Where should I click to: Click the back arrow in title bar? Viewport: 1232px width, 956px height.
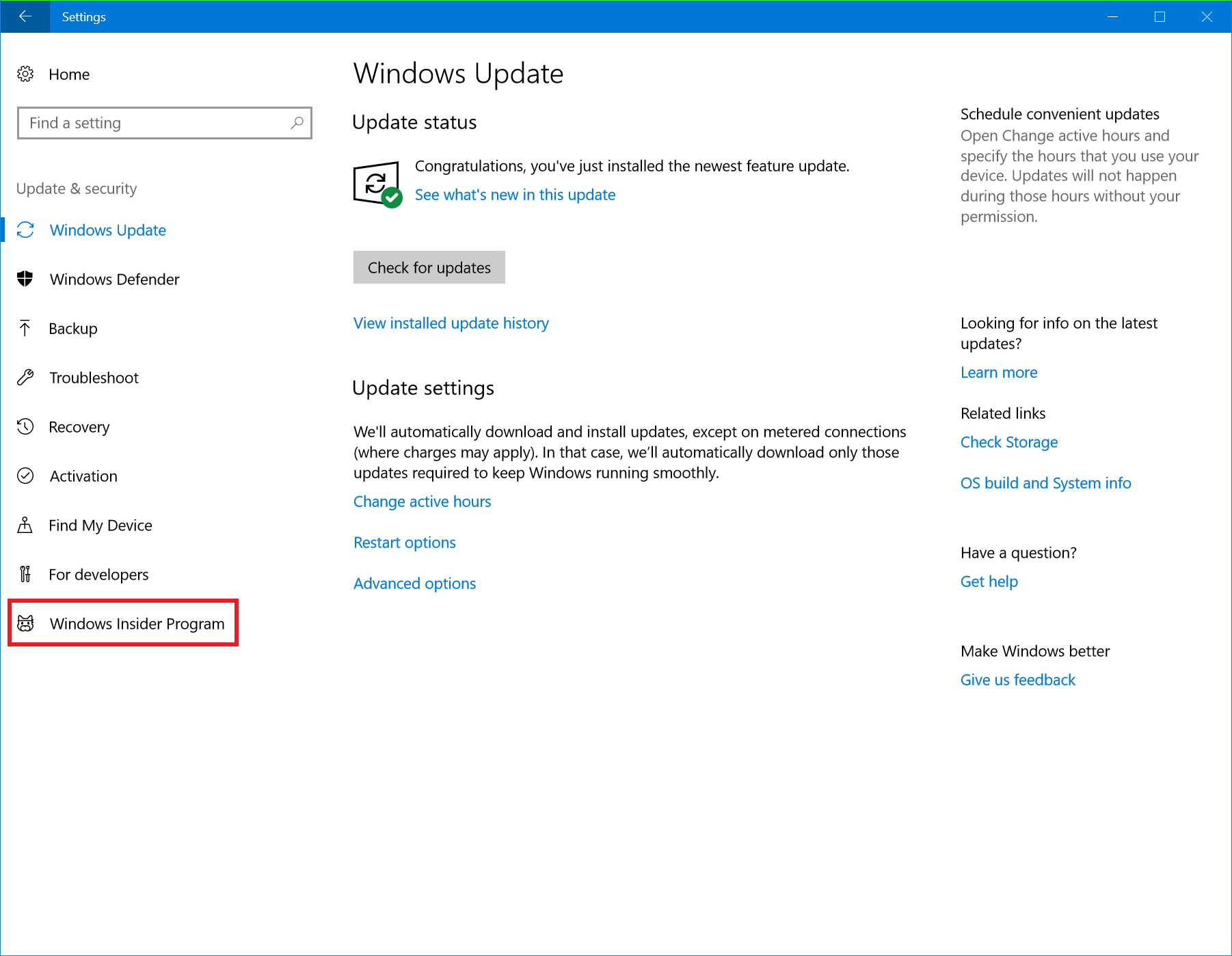(x=25, y=16)
